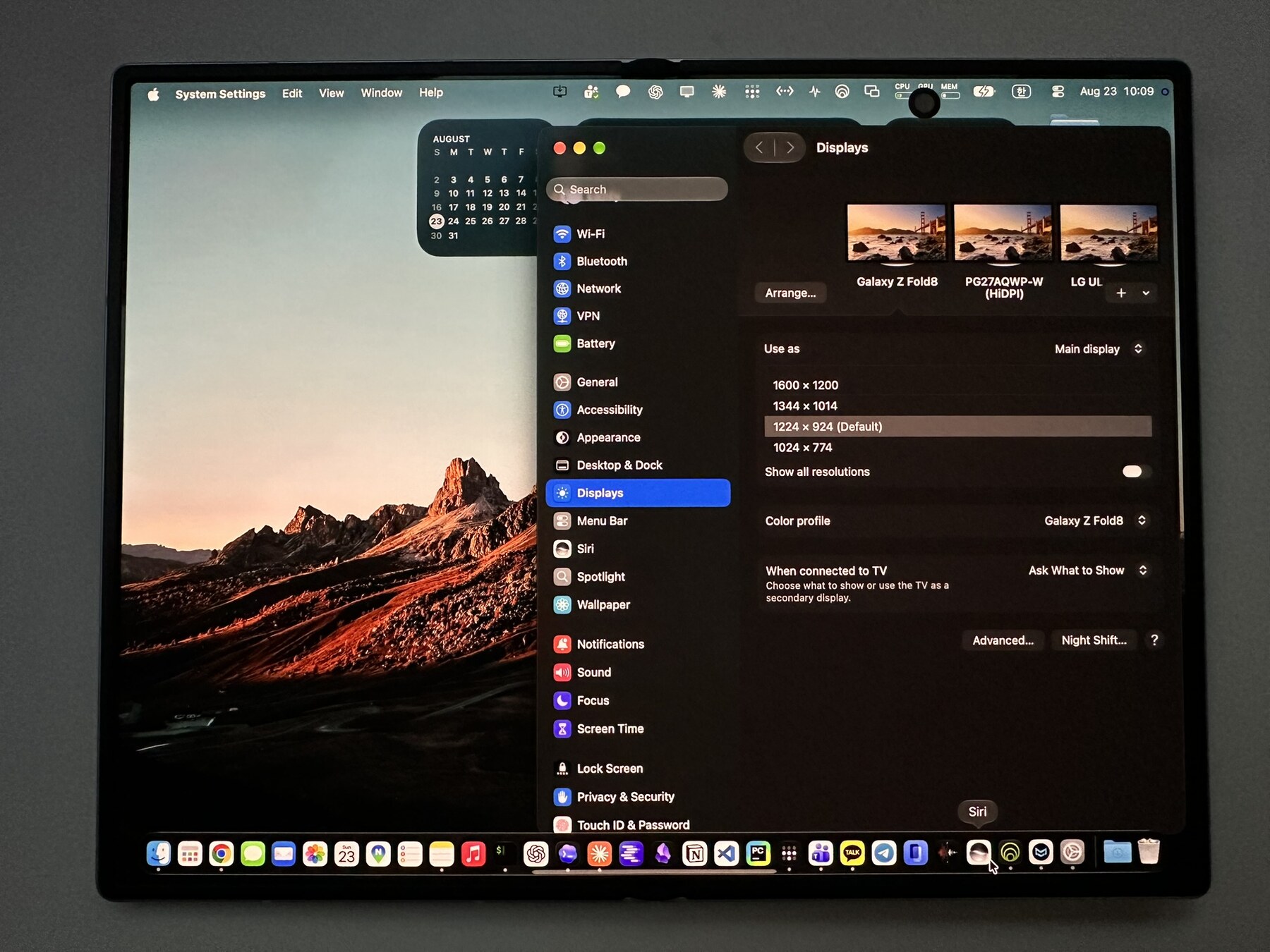
Task: Open the Help menu
Action: tap(431, 92)
